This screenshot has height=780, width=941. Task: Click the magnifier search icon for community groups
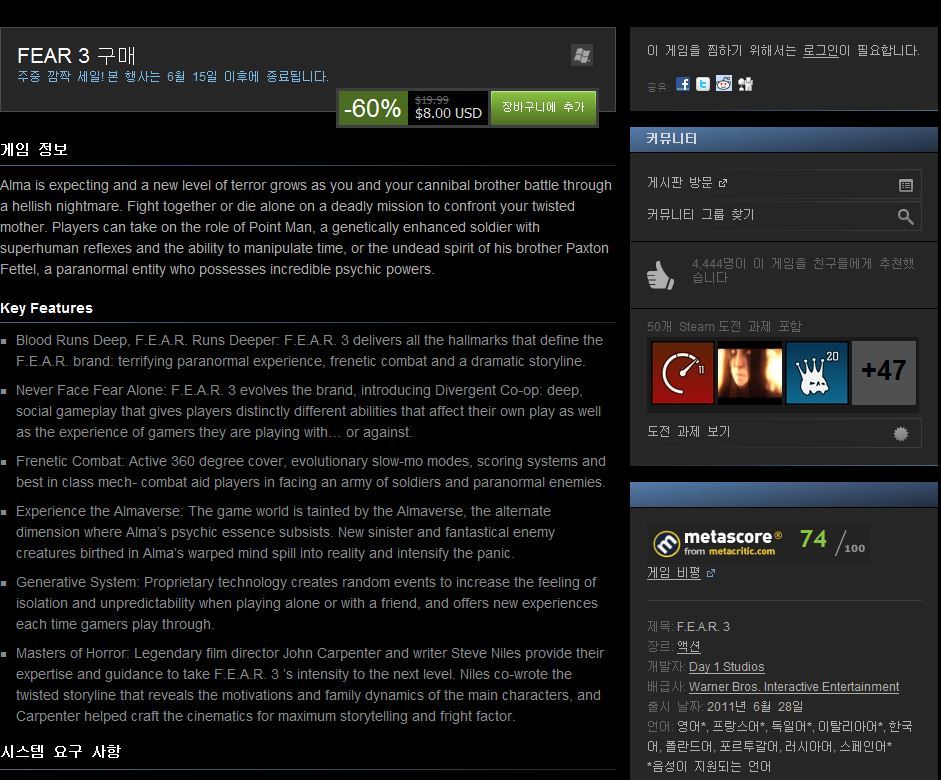(x=906, y=217)
